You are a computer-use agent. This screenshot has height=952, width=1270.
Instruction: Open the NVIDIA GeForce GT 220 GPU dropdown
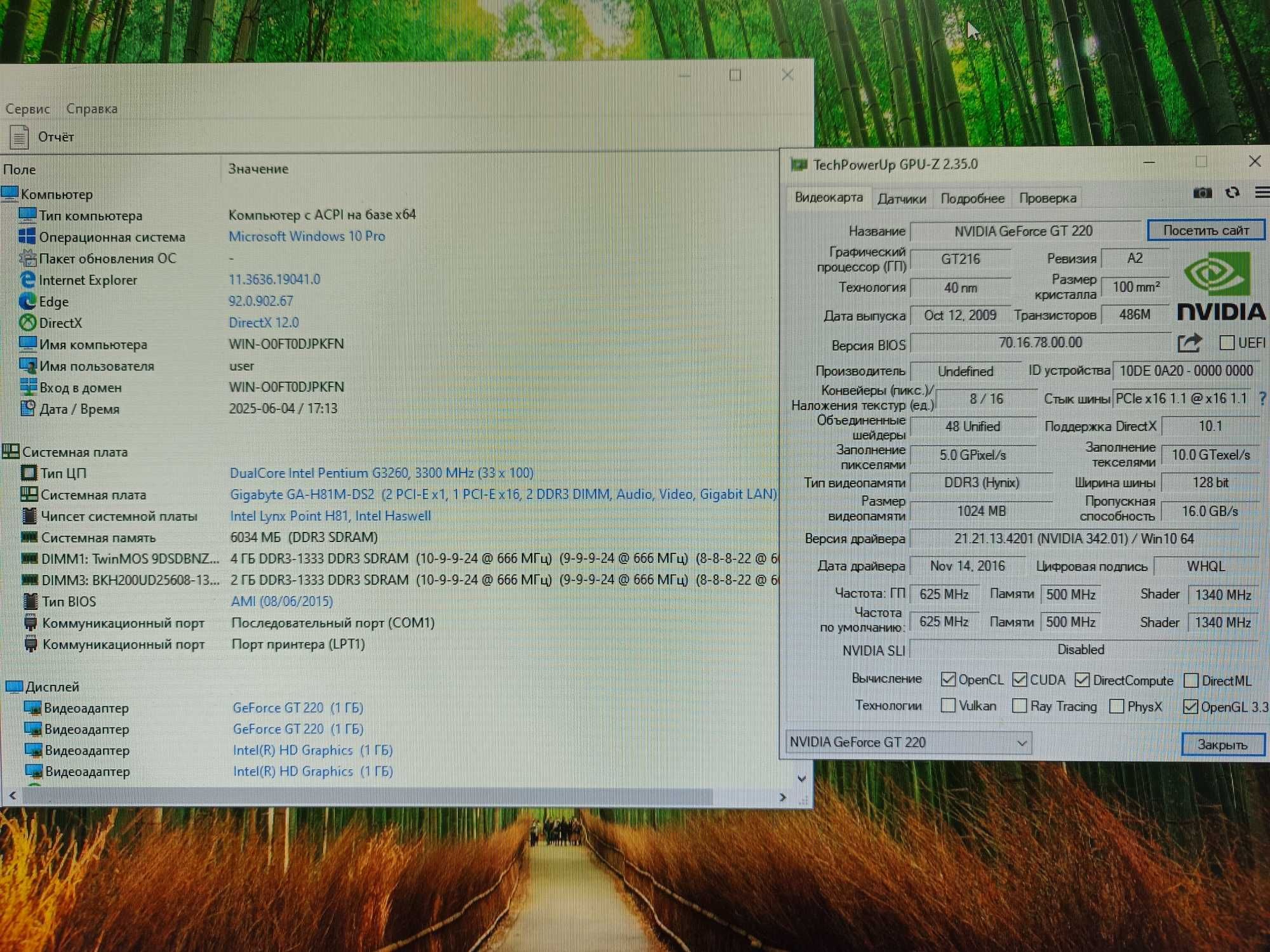[x=908, y=742]
